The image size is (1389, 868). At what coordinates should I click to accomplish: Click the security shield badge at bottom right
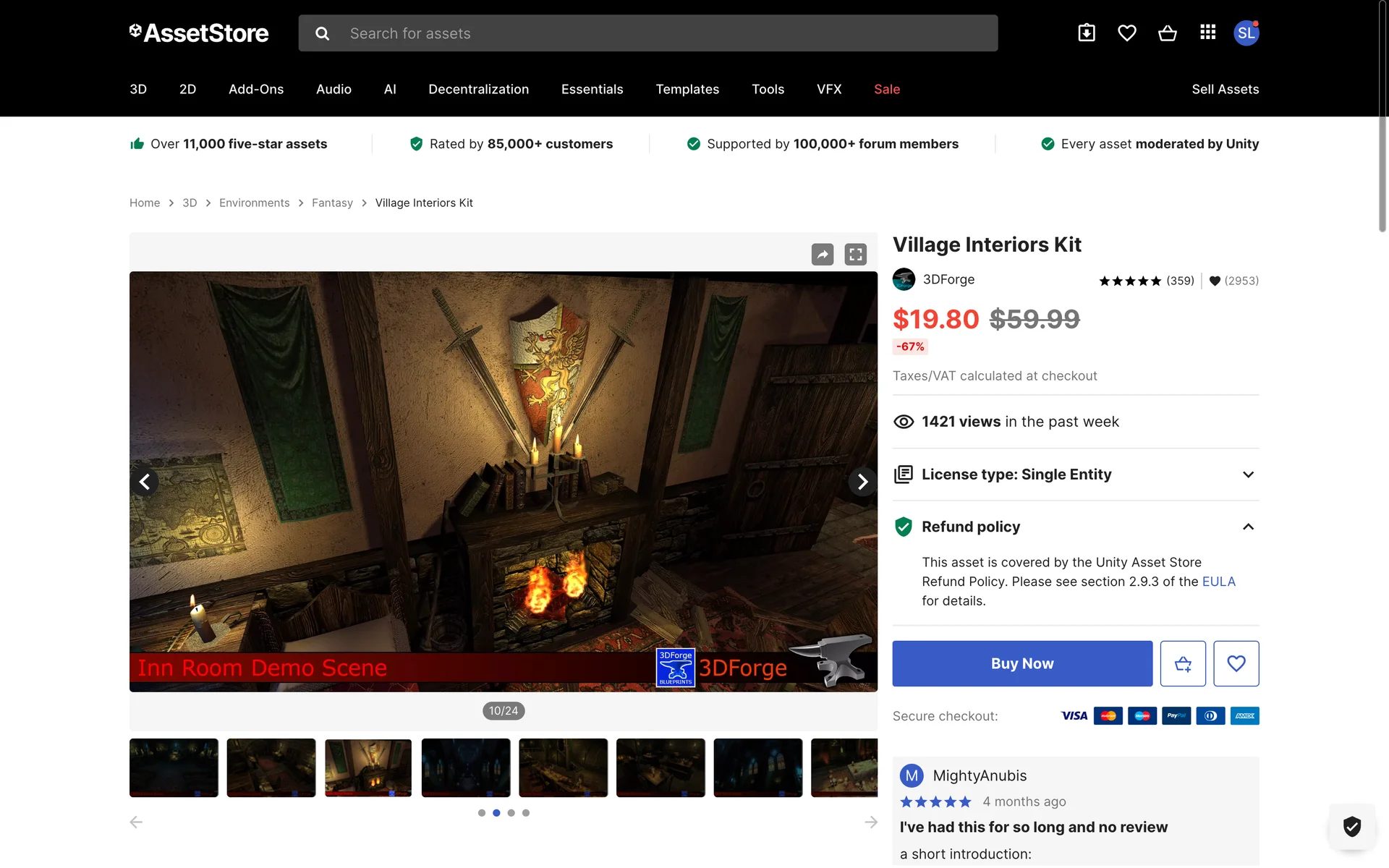(x=1351, y=826)
